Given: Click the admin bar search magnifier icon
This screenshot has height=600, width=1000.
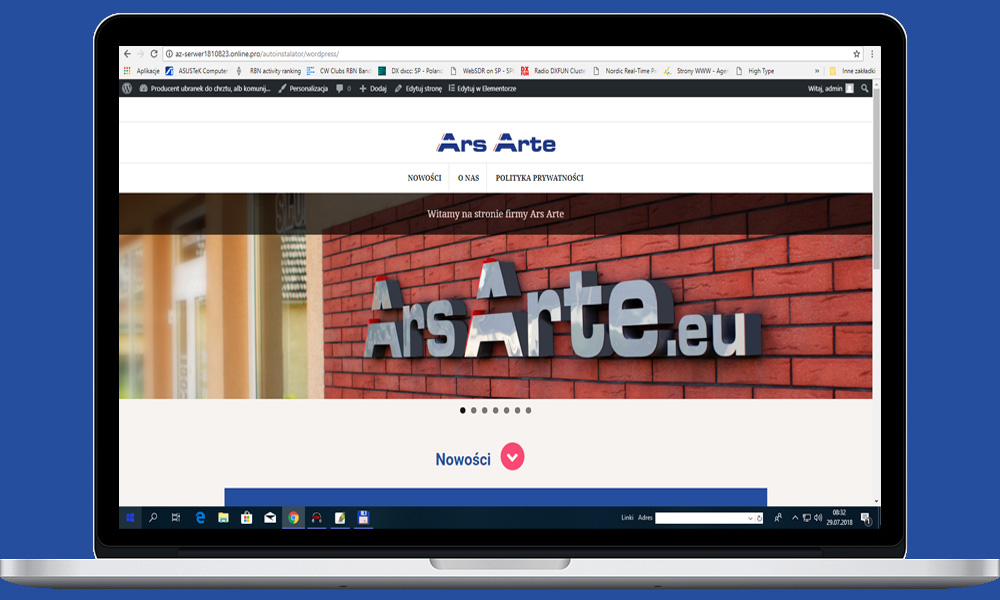Looking at the screenshot, I should 865,89.
